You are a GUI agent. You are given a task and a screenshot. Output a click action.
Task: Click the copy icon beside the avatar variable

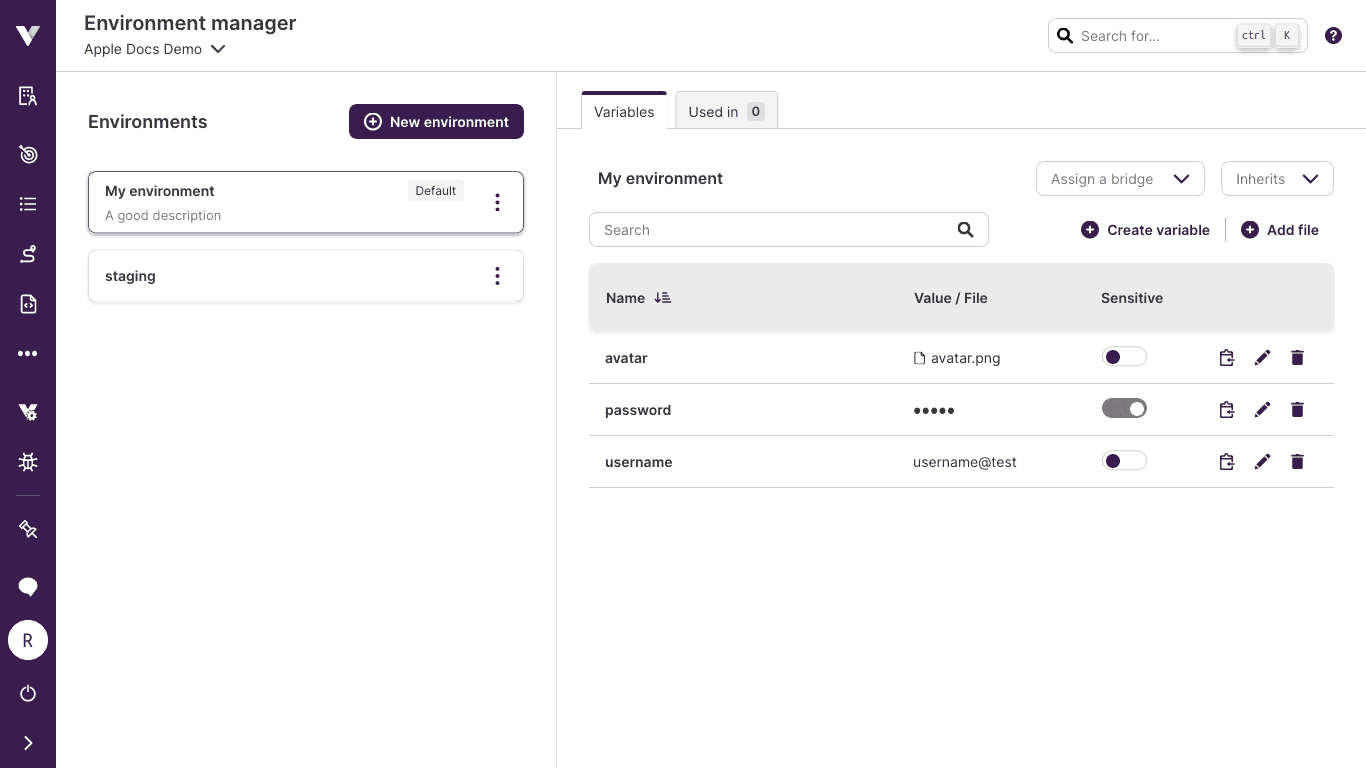pyautogui.click(x=1227, y=357)
